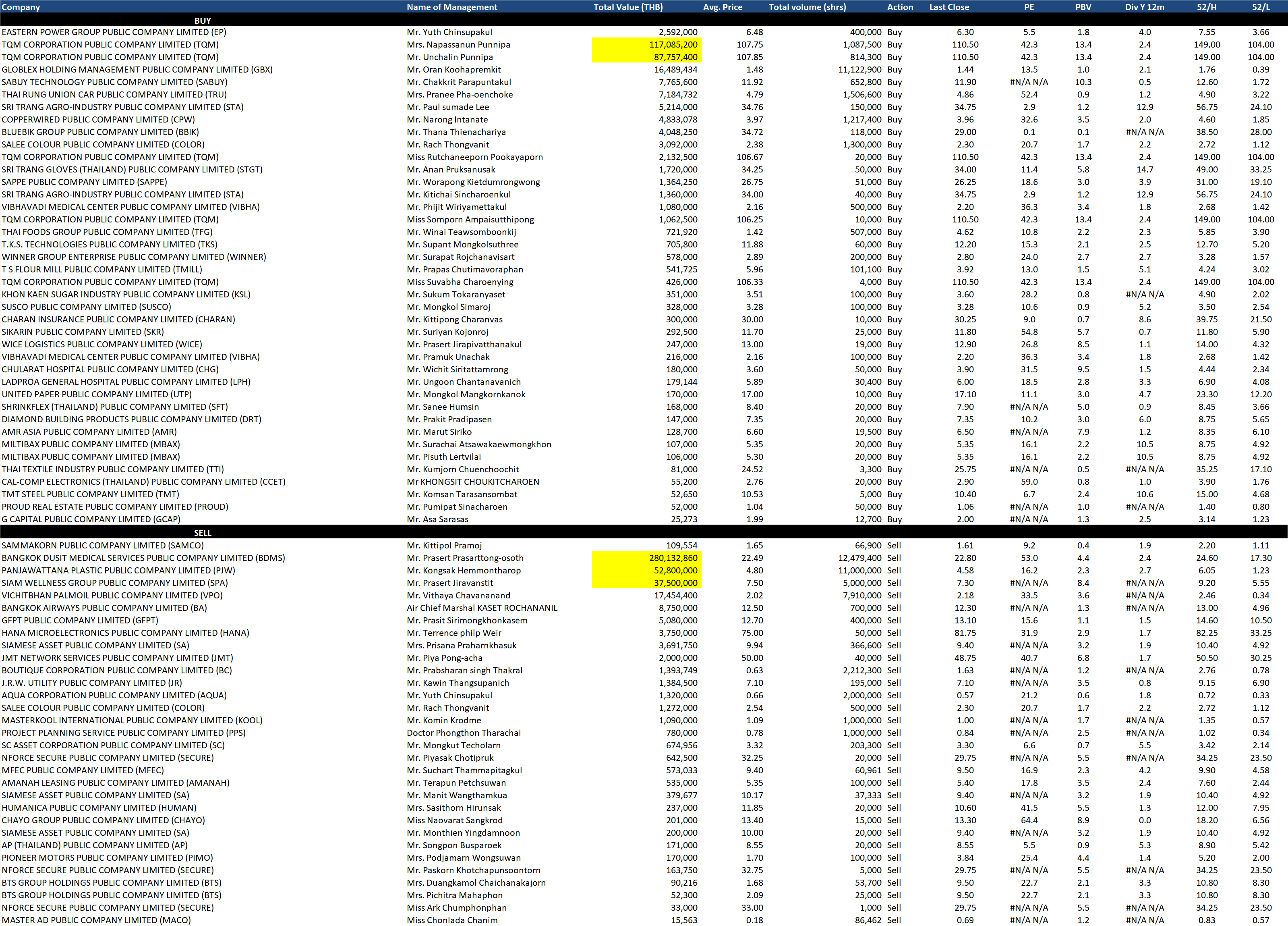The height and width of the screenshot is (926, 1288).
Task: Click the black BUY section header
Action: pos(203,20)
